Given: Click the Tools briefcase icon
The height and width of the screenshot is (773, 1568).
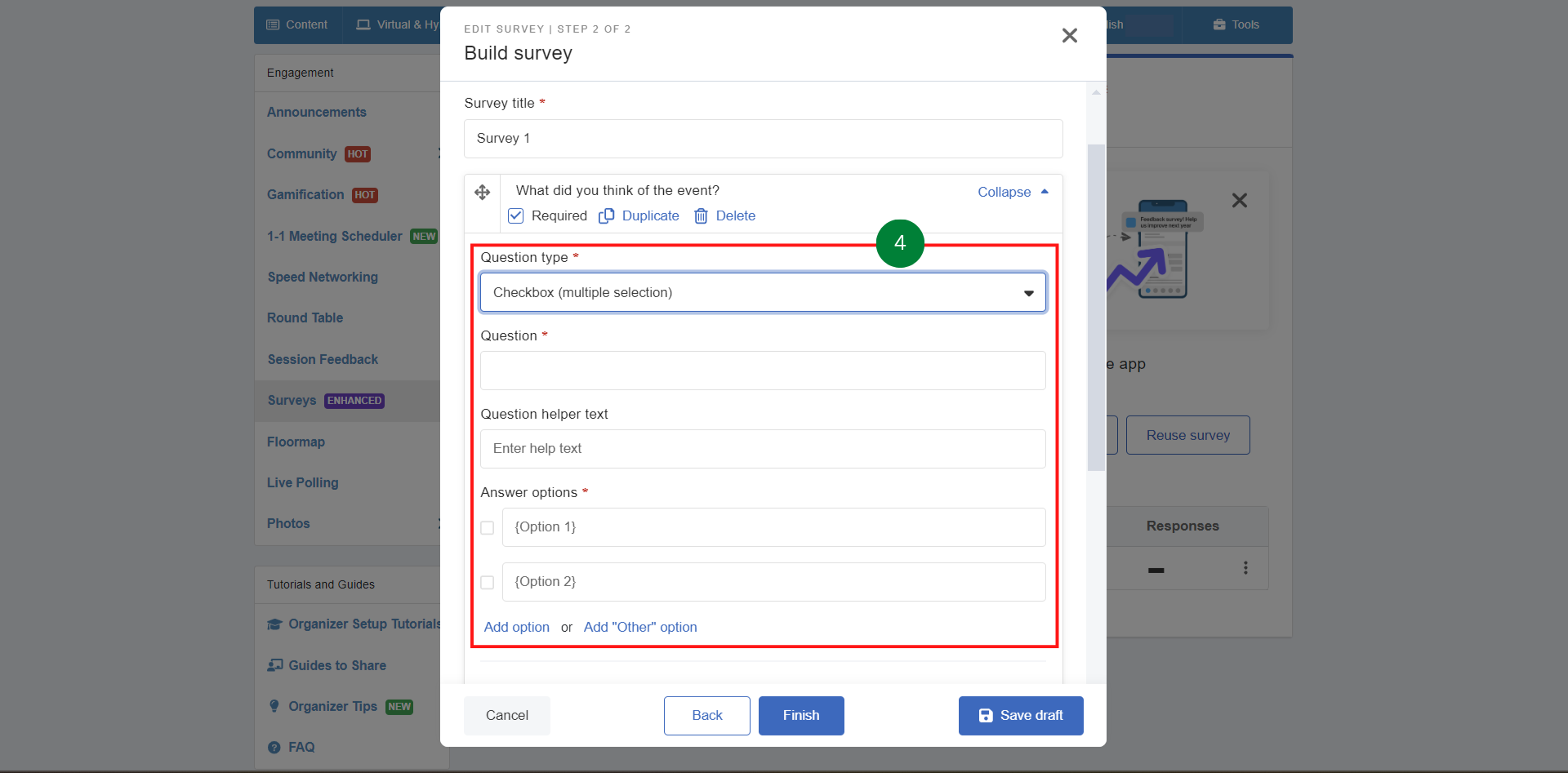Looking at the screenshot, I should tap(1218, 24).
